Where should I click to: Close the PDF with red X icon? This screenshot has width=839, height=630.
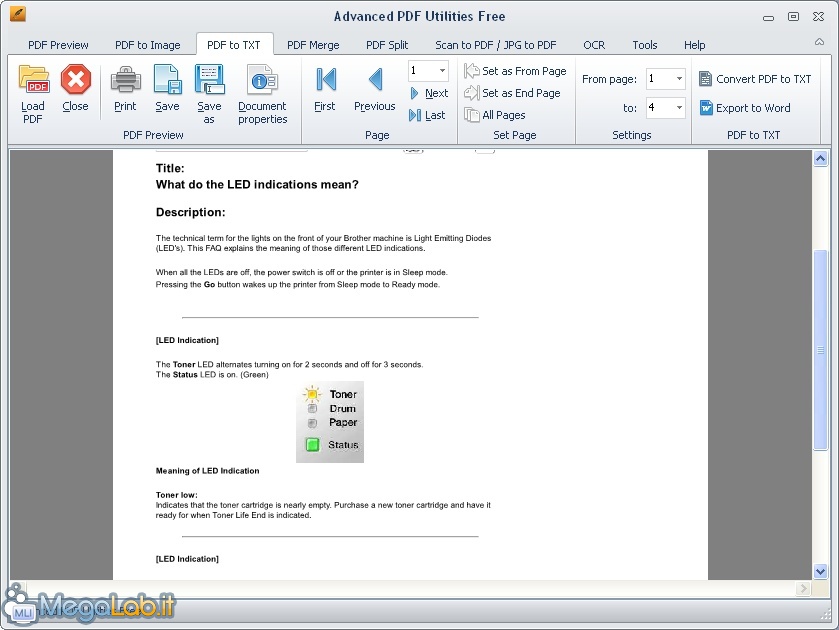75,79
